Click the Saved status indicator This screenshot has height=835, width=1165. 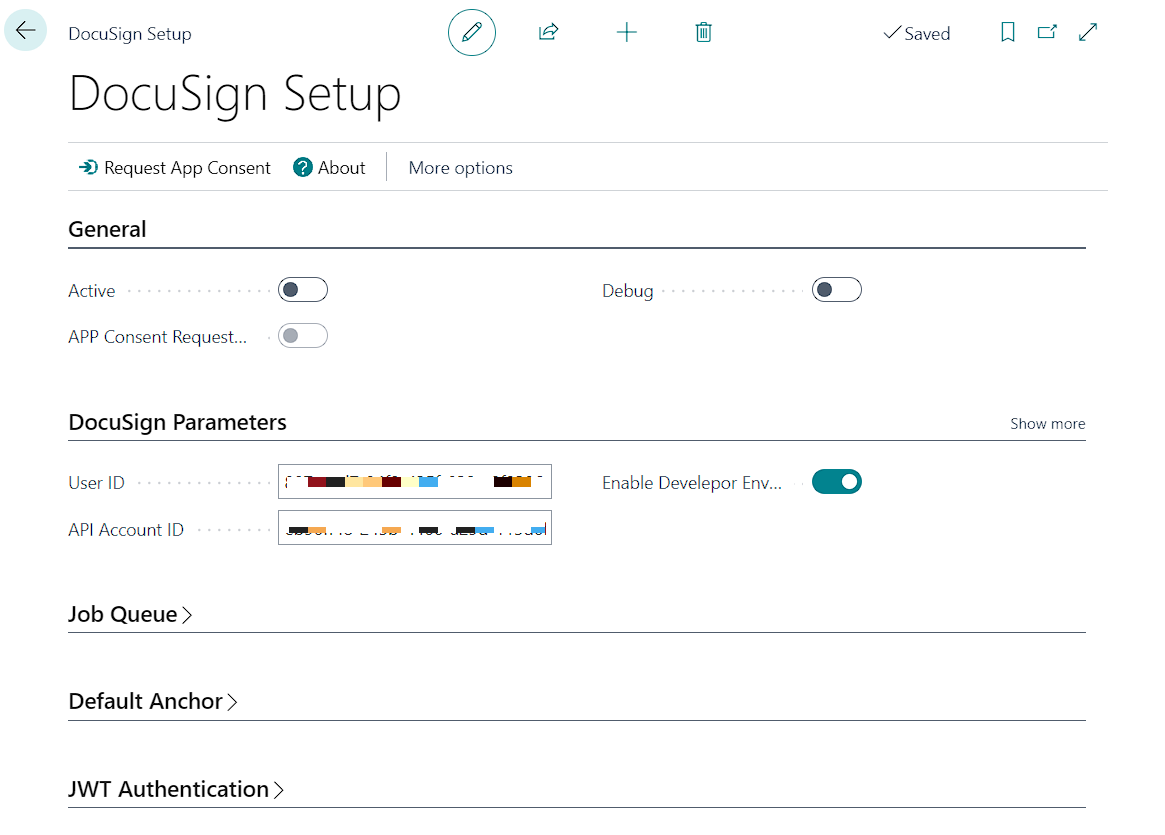917,33
